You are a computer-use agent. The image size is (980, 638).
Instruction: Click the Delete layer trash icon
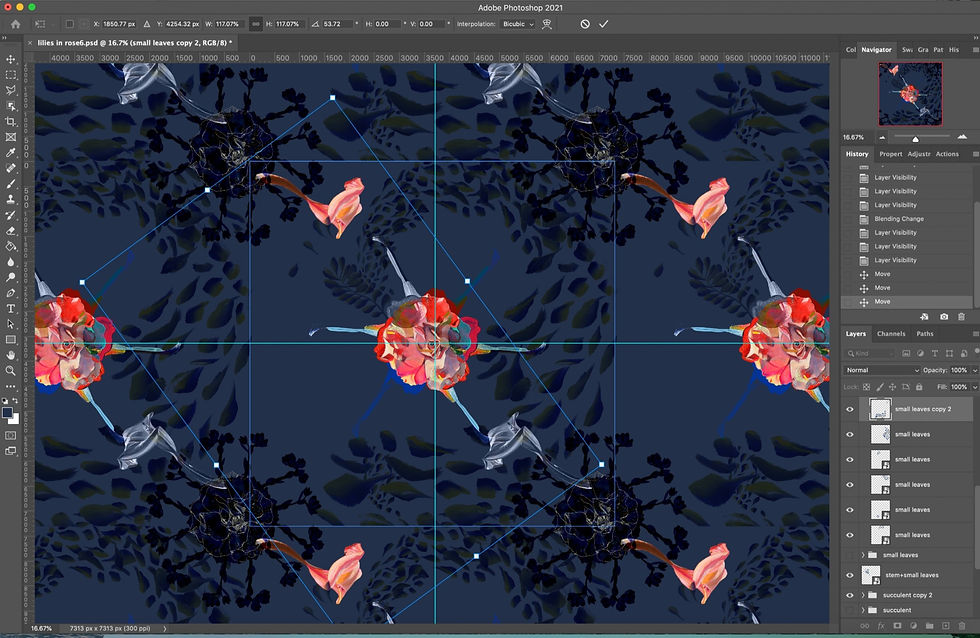click(962, 626)
